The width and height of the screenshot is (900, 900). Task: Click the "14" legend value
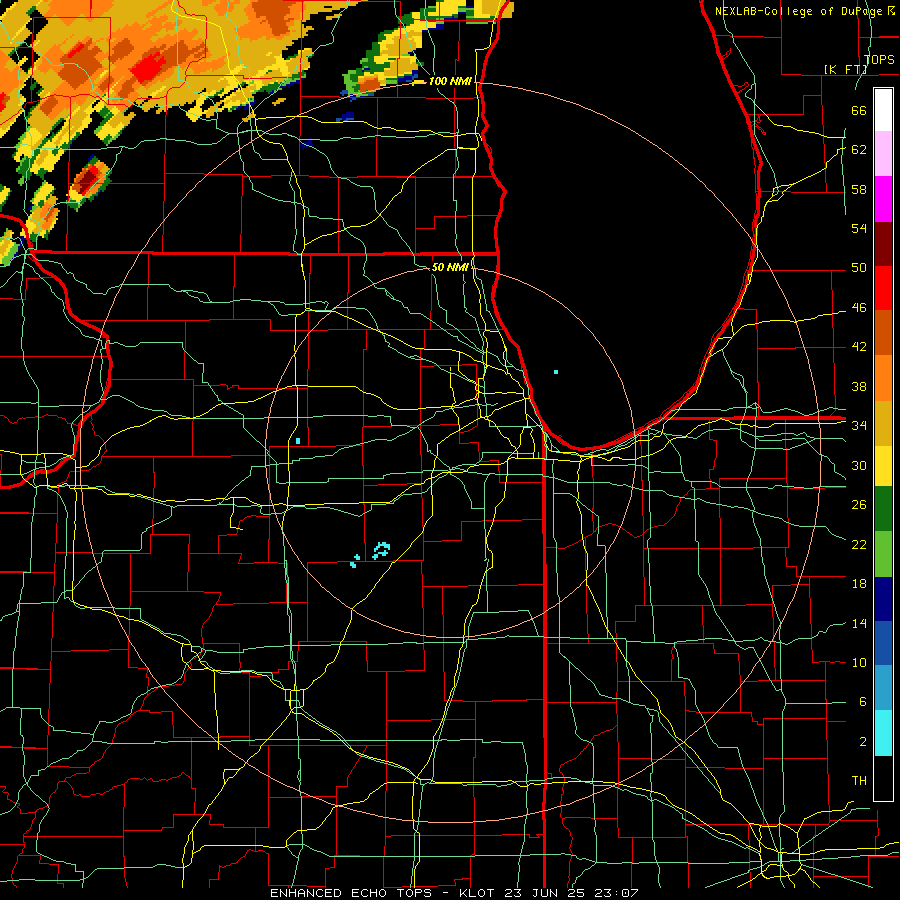pyautogui.click(x=859, y=623)
